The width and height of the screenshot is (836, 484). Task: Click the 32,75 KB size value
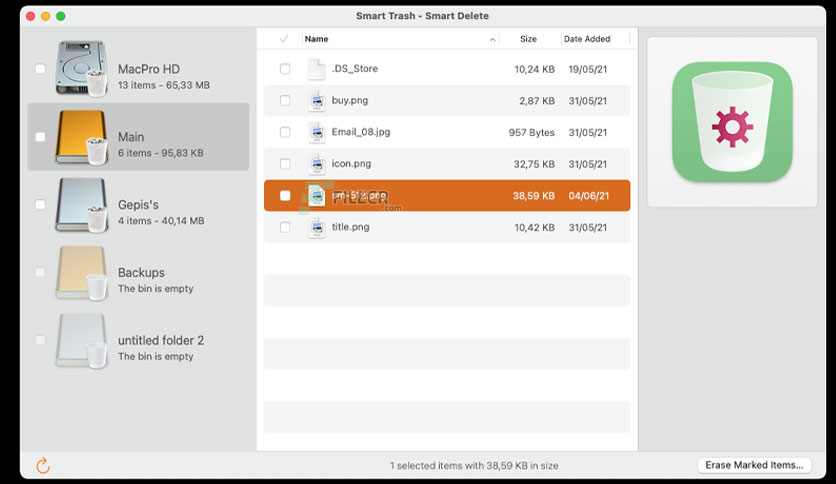(x=534, y=164)
